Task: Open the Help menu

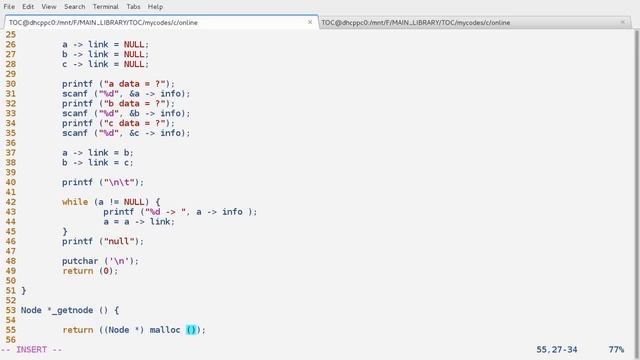Action: (x=155, y=7)
